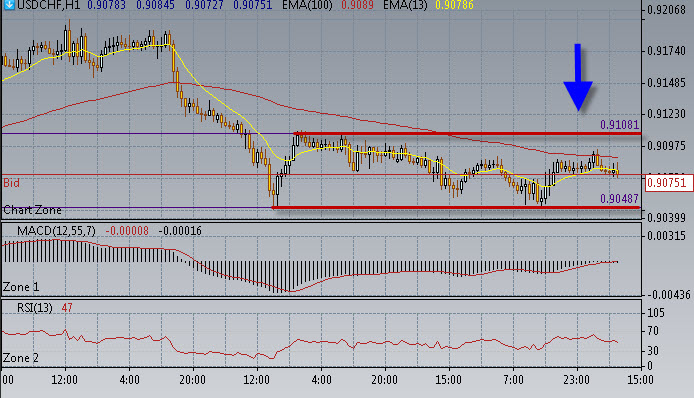
Task: Click the 0.91485 price axis label
Action: click(666, 83)
